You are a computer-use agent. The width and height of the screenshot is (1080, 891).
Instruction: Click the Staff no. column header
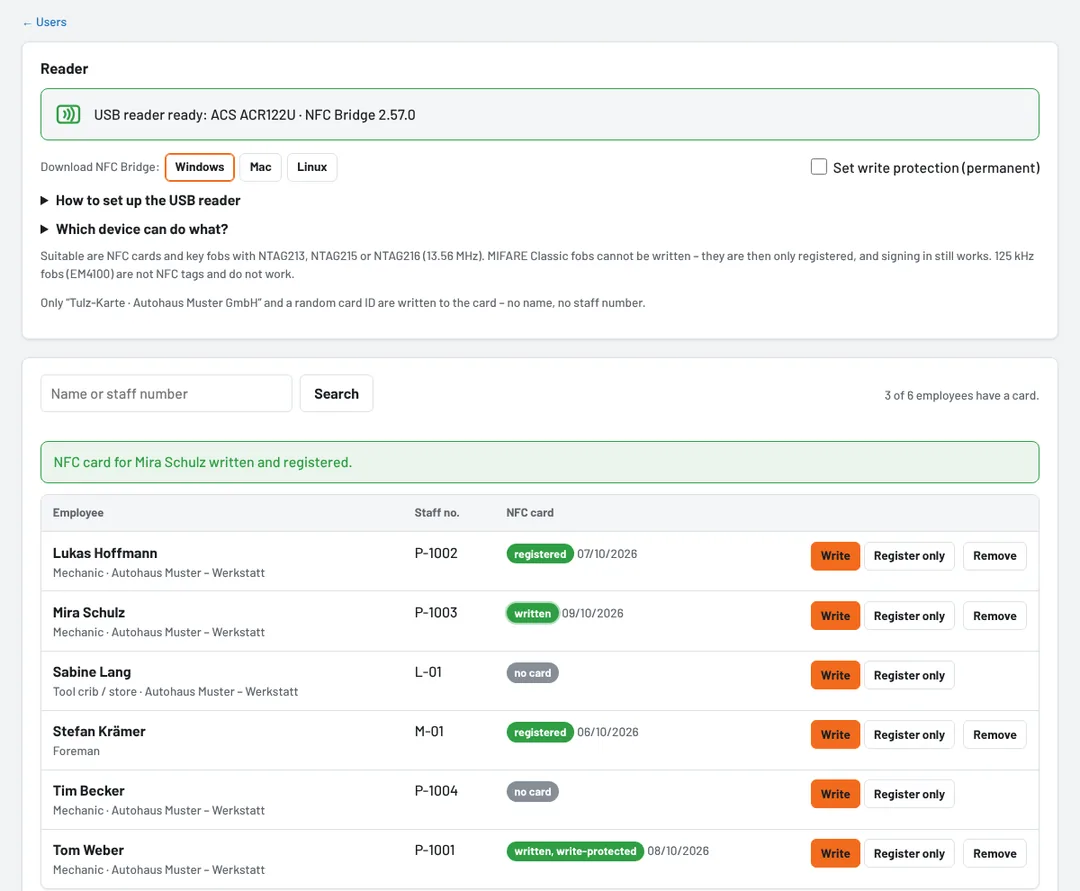pyautogui.click(x=437, y=513)
